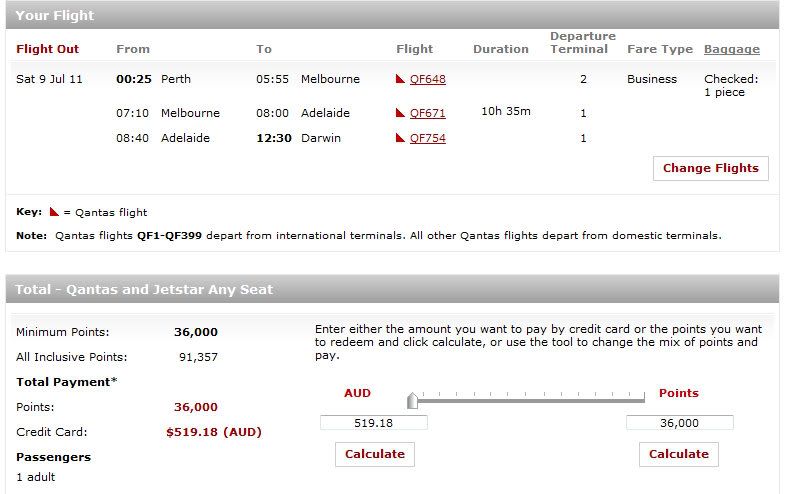The height and width of the screenshot is (494, 803).
Task: Click the duration 10h 35m
Action: pyautogui.click(x=506, y=111)
